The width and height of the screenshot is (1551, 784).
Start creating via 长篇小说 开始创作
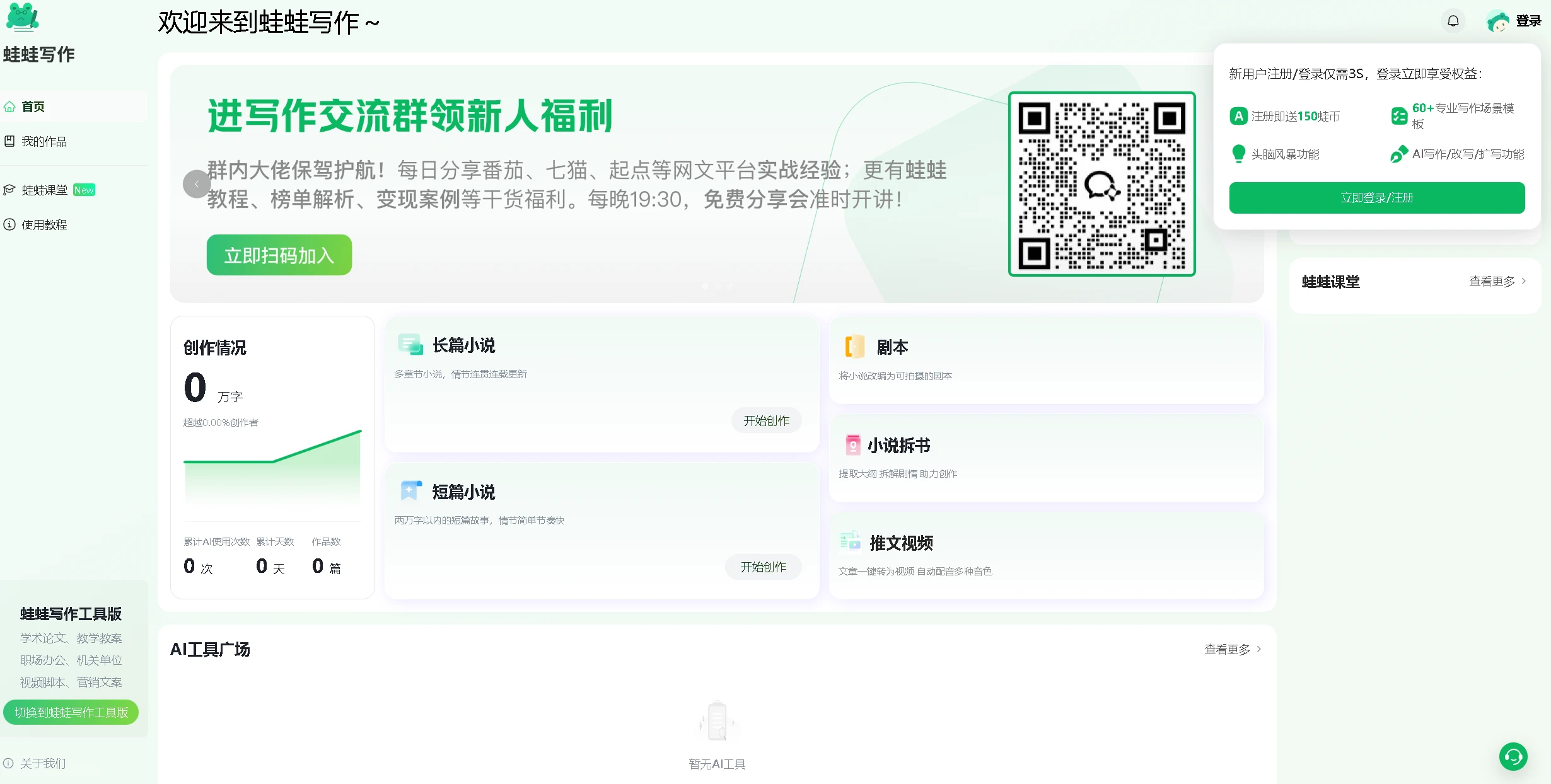766,420
